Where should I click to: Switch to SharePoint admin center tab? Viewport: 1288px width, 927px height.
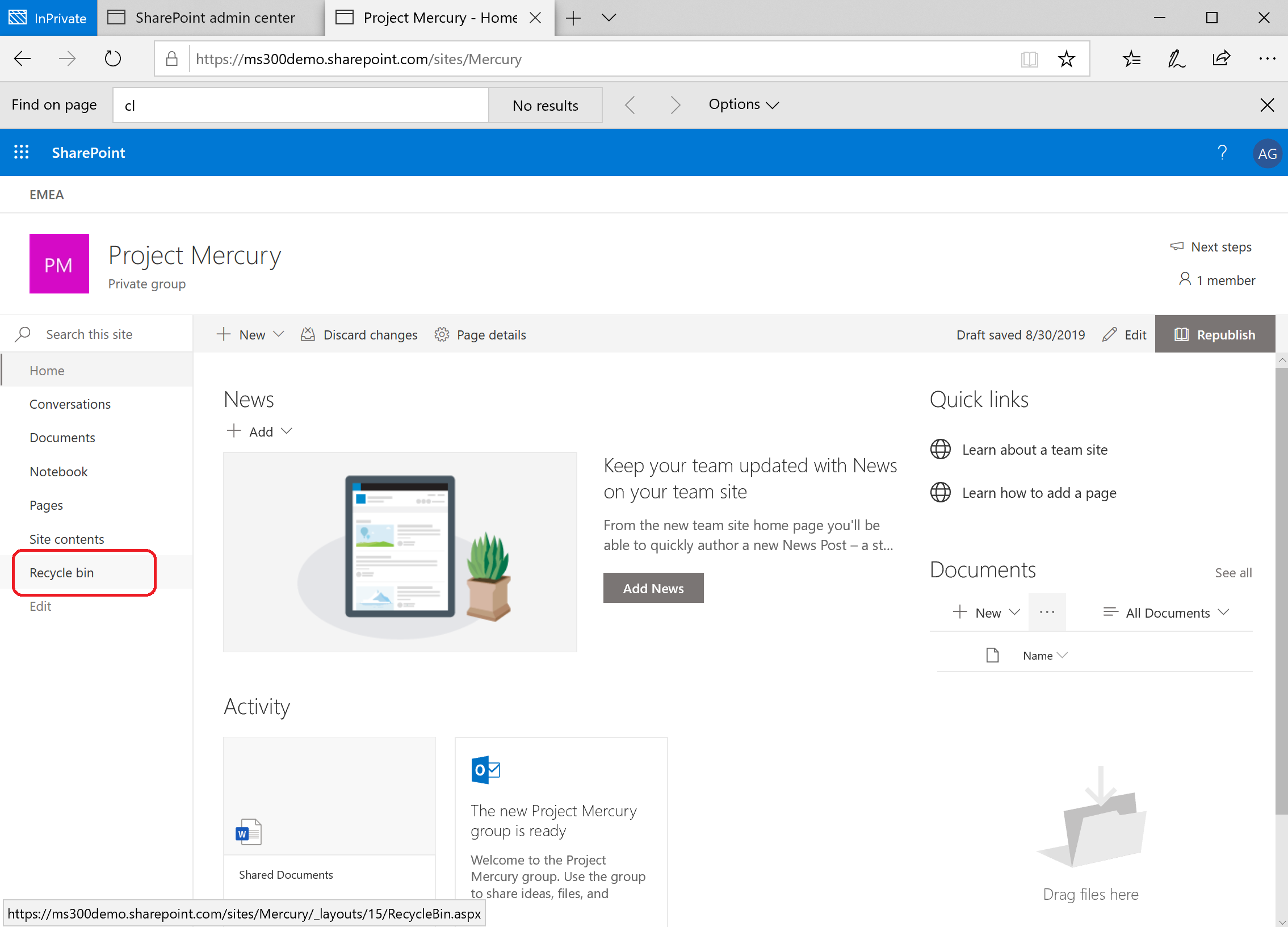[211, 18]
